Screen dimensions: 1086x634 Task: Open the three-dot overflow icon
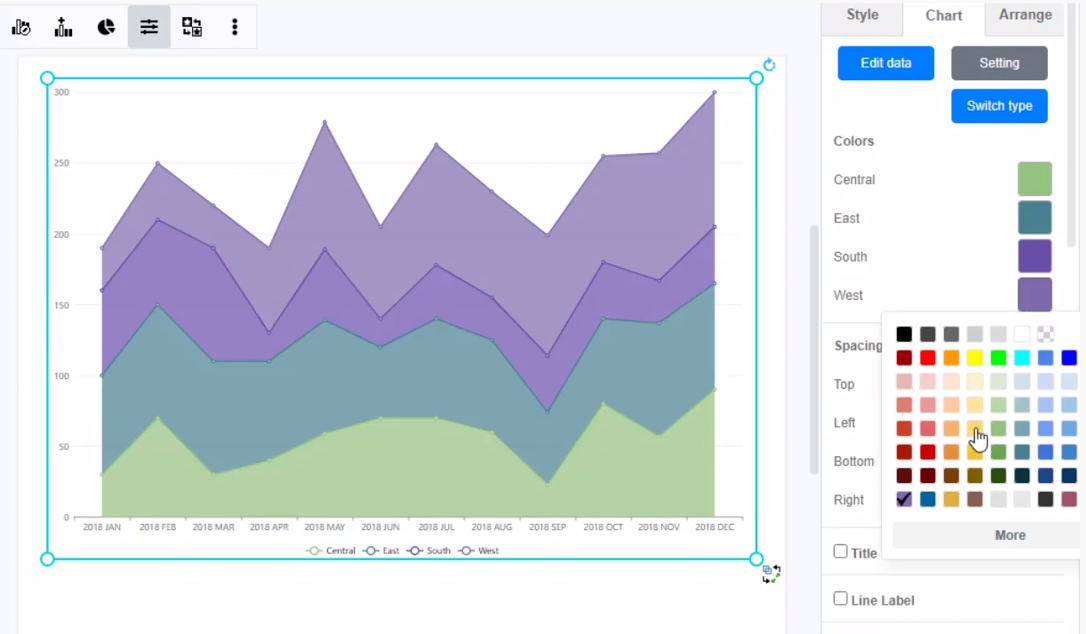click(x=234, y=27)
